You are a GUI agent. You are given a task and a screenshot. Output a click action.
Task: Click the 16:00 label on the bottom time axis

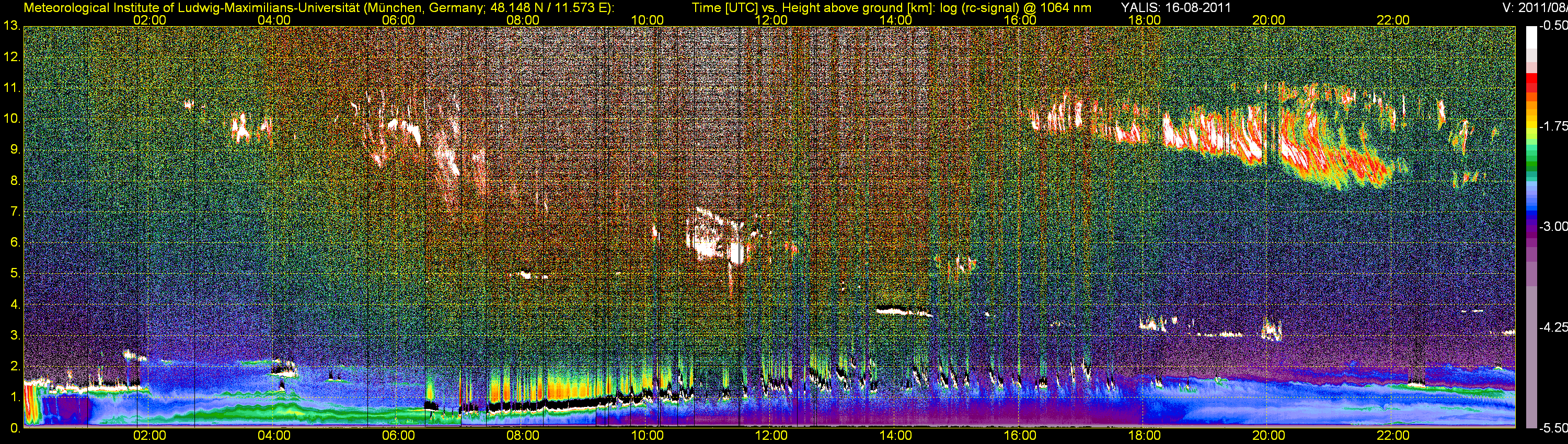[x=1020, y=436]
